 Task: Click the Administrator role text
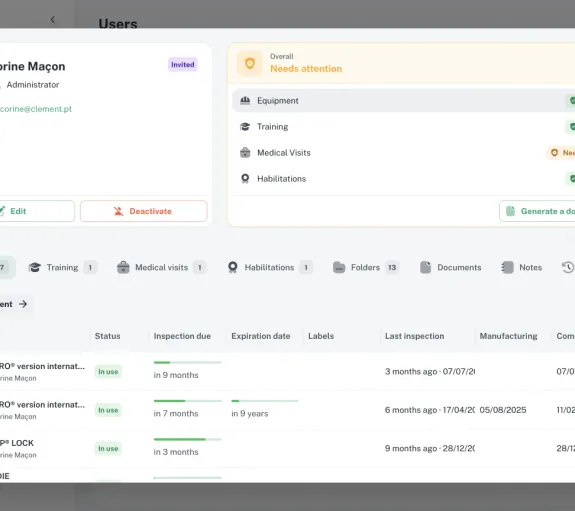click(x=33, y=85)
